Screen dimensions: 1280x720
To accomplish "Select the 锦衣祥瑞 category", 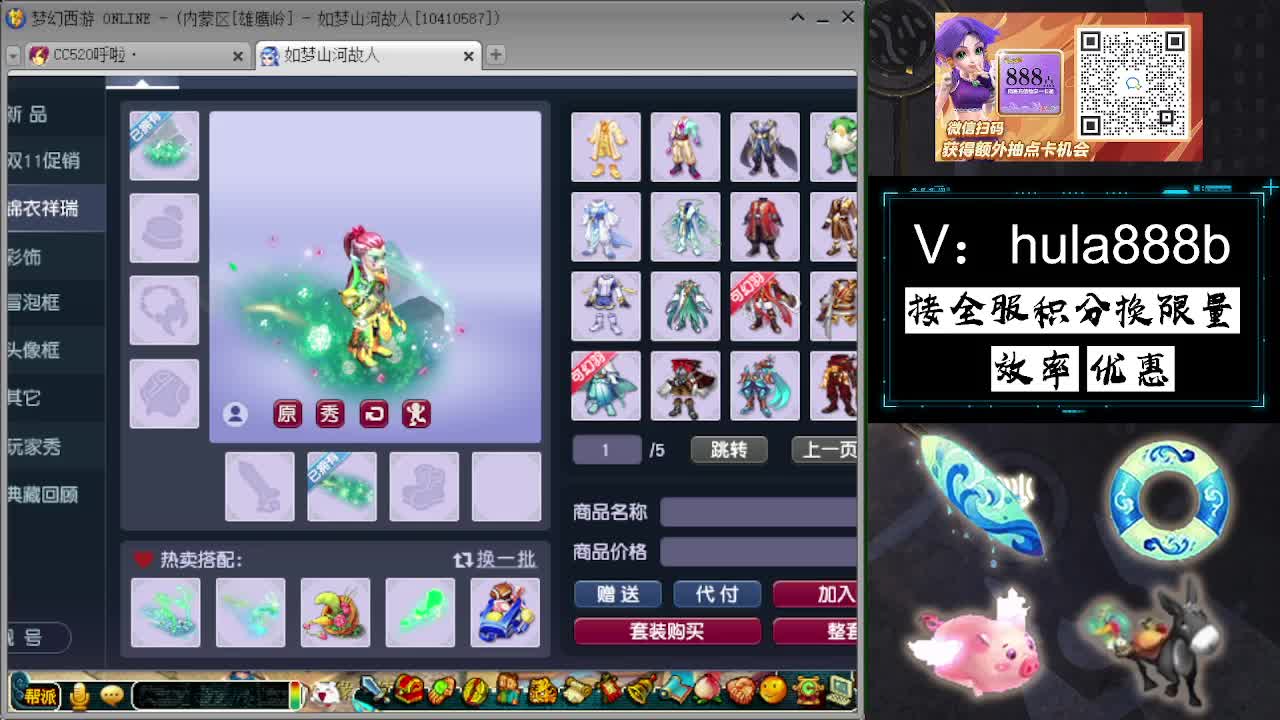I will (55, 208).
